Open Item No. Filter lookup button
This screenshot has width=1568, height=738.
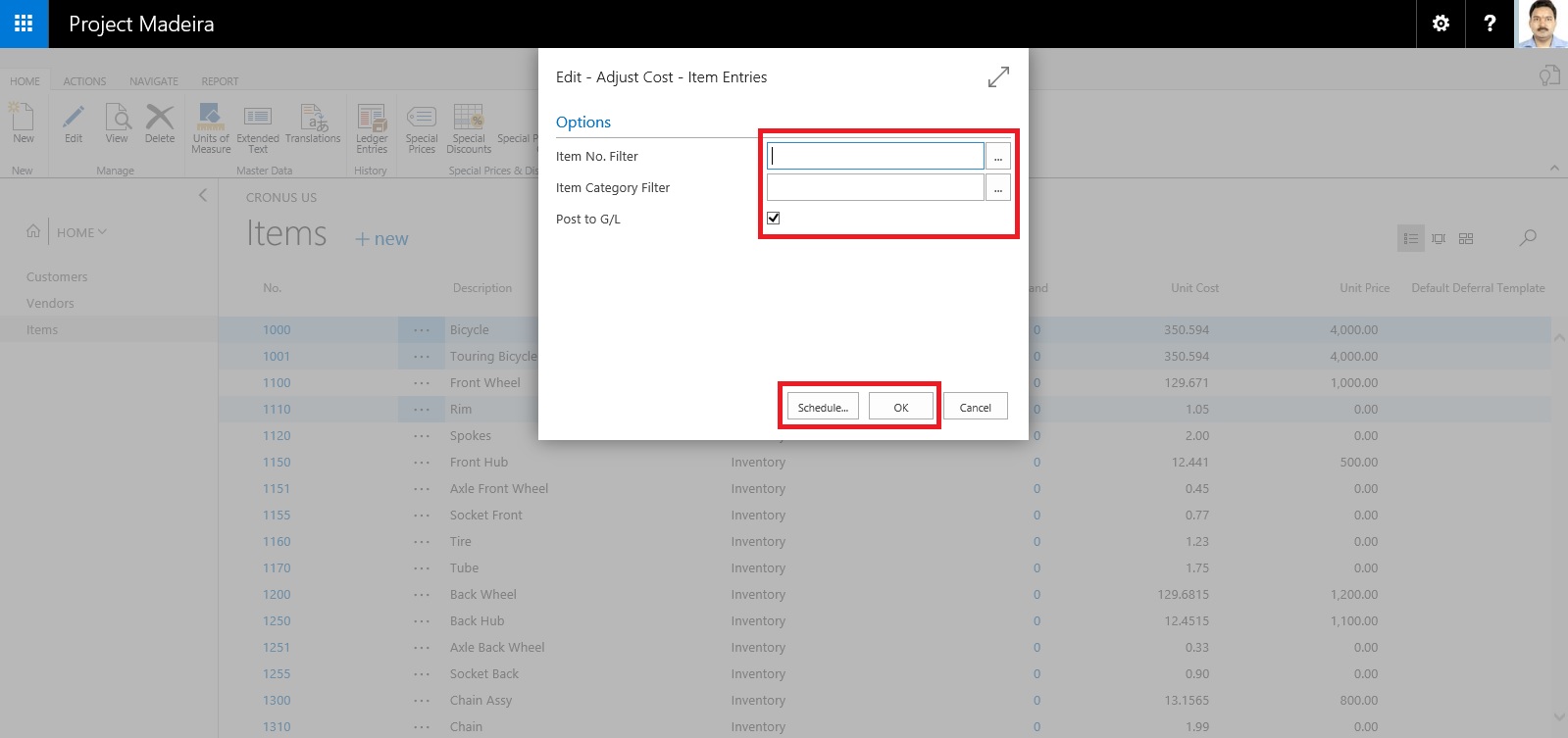coord(997,157)
